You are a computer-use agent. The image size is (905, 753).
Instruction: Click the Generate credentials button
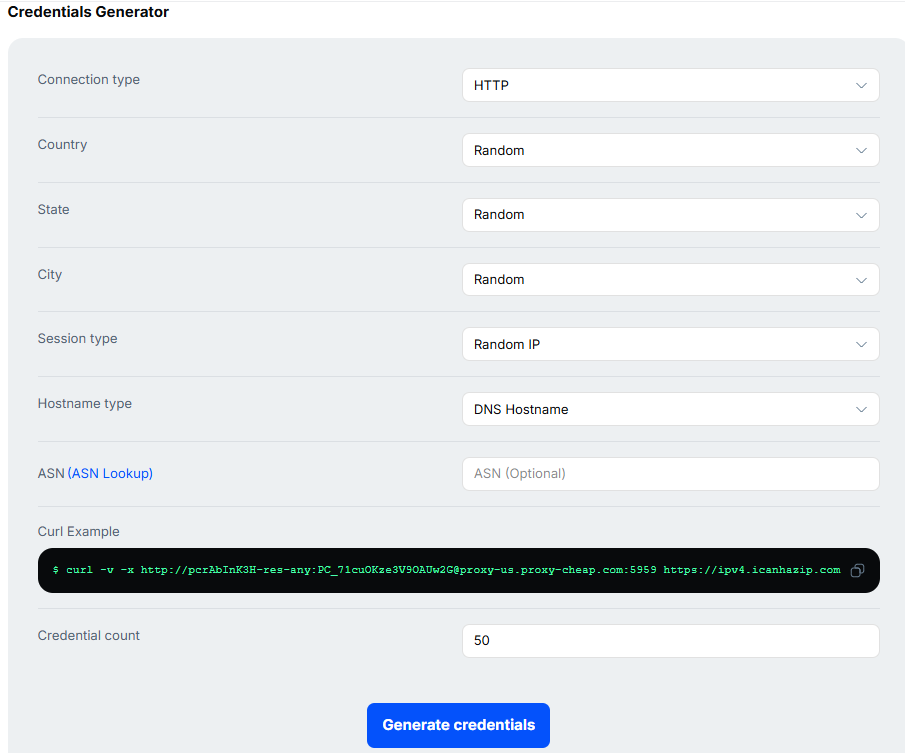point(458,725)
